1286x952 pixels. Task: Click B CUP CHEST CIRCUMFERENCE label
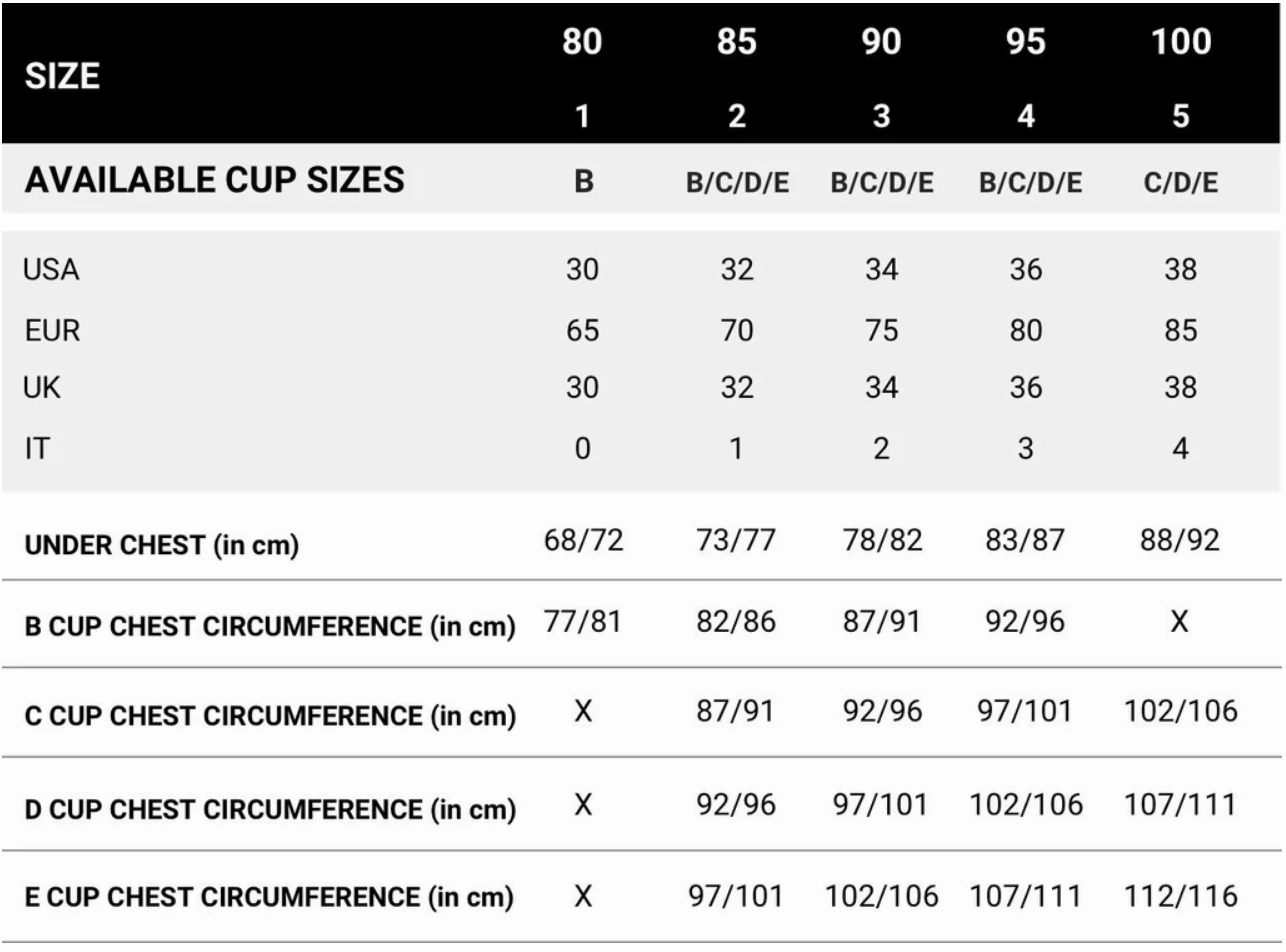coord(269,629)
